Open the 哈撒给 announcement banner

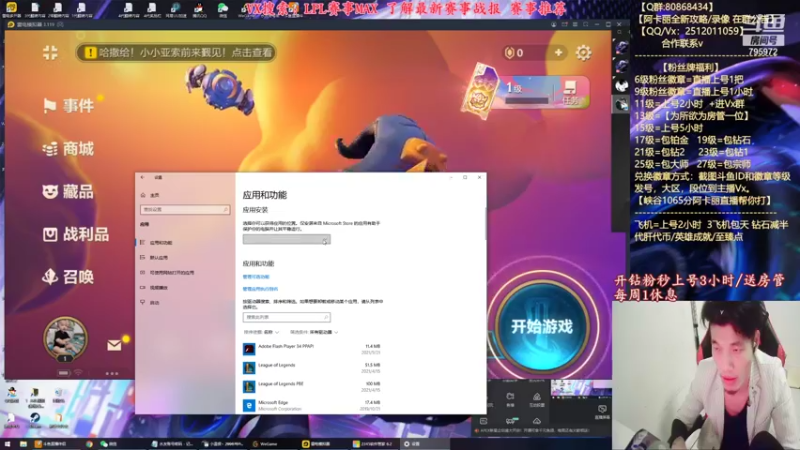(x=177, y=53)
